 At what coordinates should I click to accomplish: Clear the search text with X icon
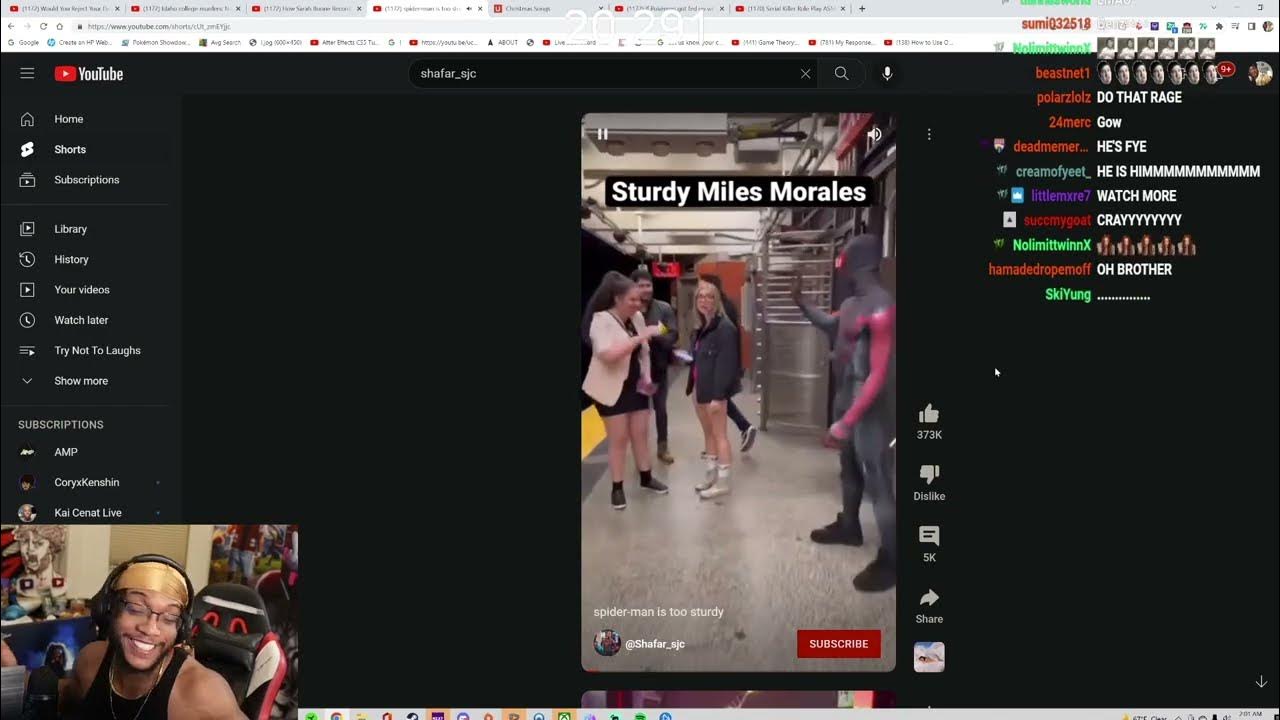click(805, 74)
